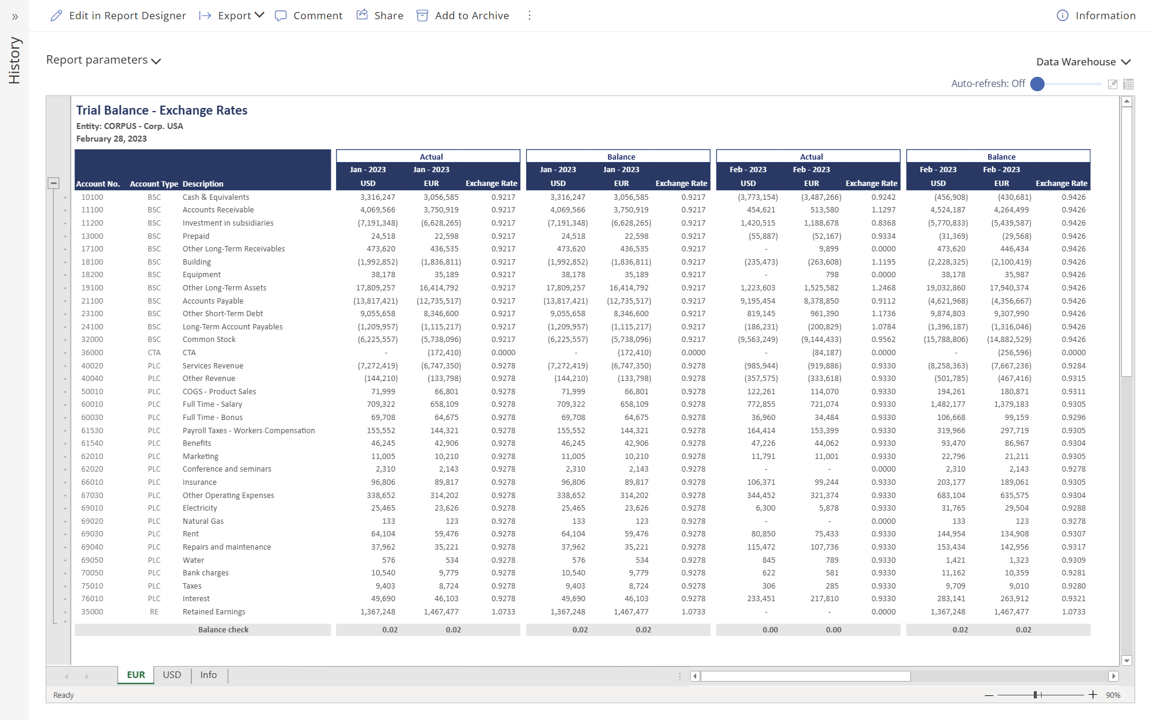Expand the History side panel chevrons
Image resolution: width=1152 pixels, height=720 pixels.
click(14, 16)
